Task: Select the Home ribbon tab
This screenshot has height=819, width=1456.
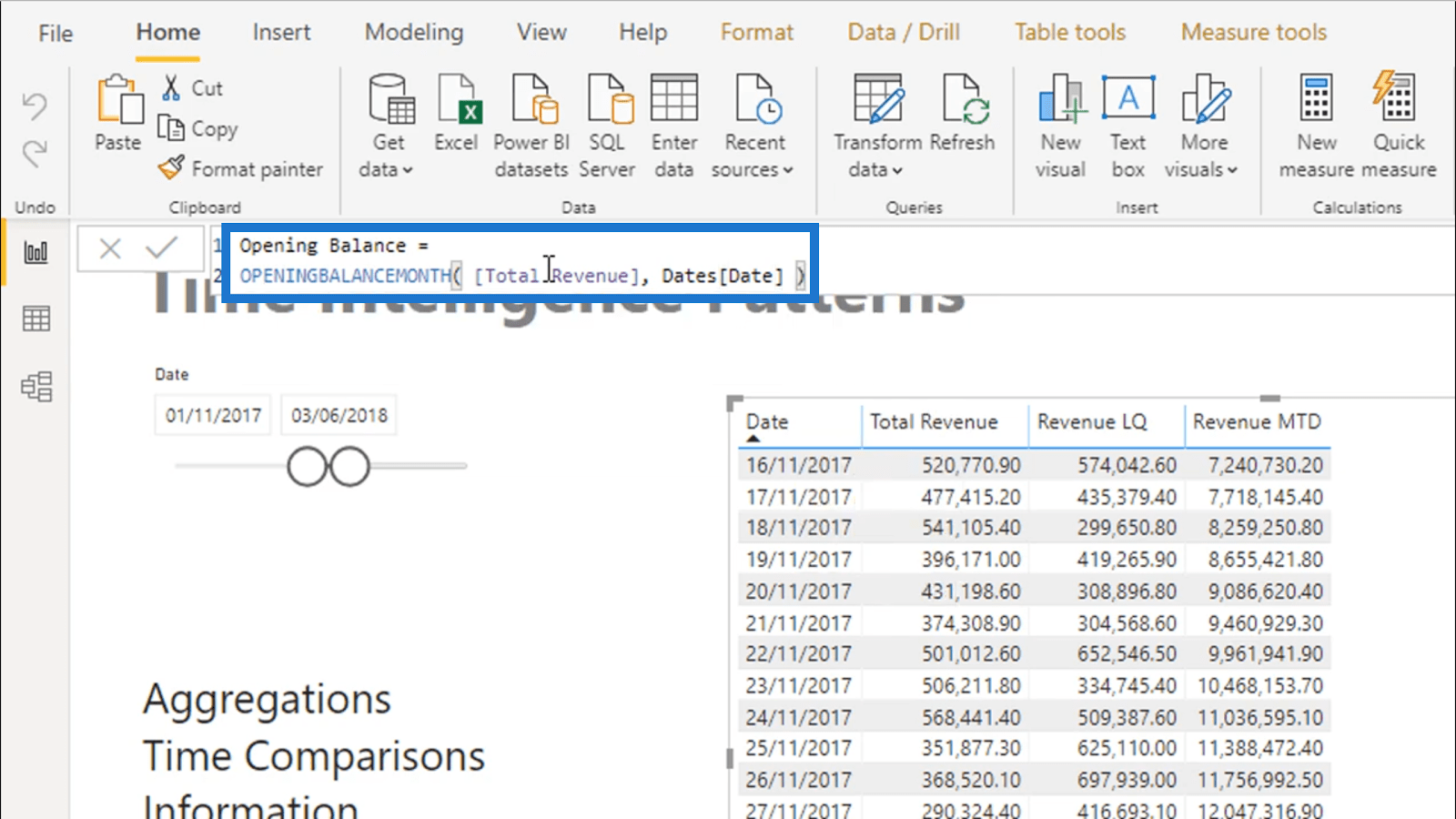Action: click(x=168, y=32)
